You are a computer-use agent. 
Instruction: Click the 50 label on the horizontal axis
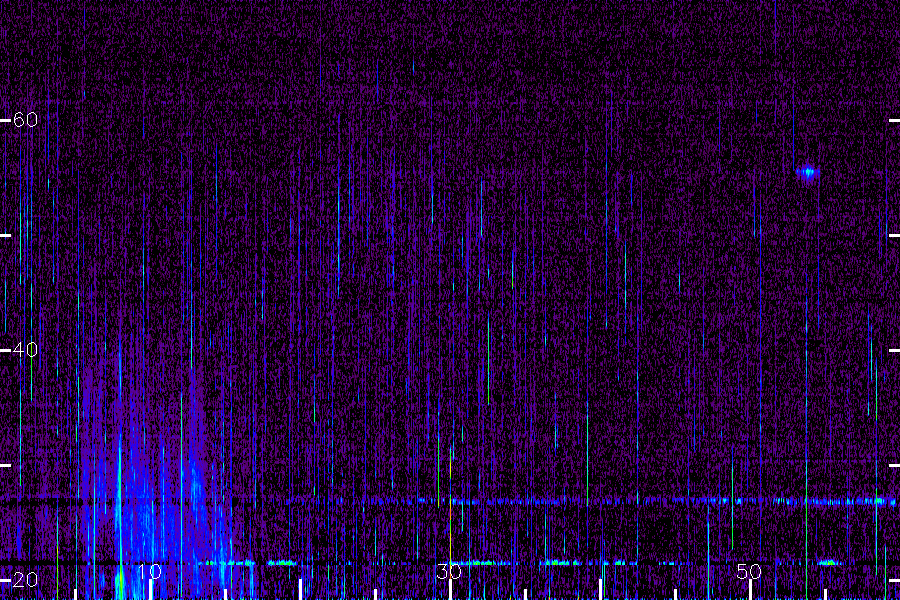click(x=749, y=571)
